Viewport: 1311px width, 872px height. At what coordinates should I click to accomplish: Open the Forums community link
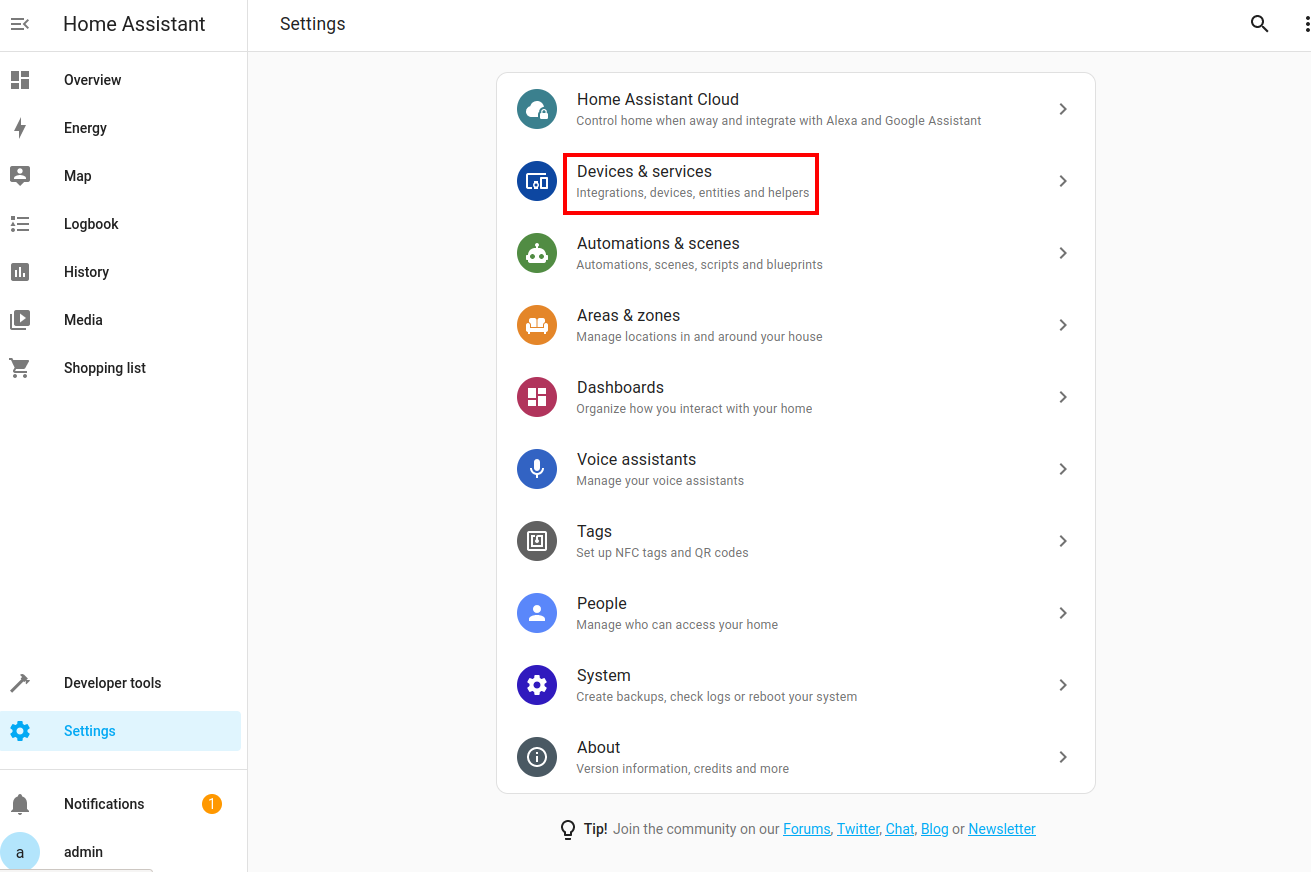pyautogui.click(x=806, y=828)
